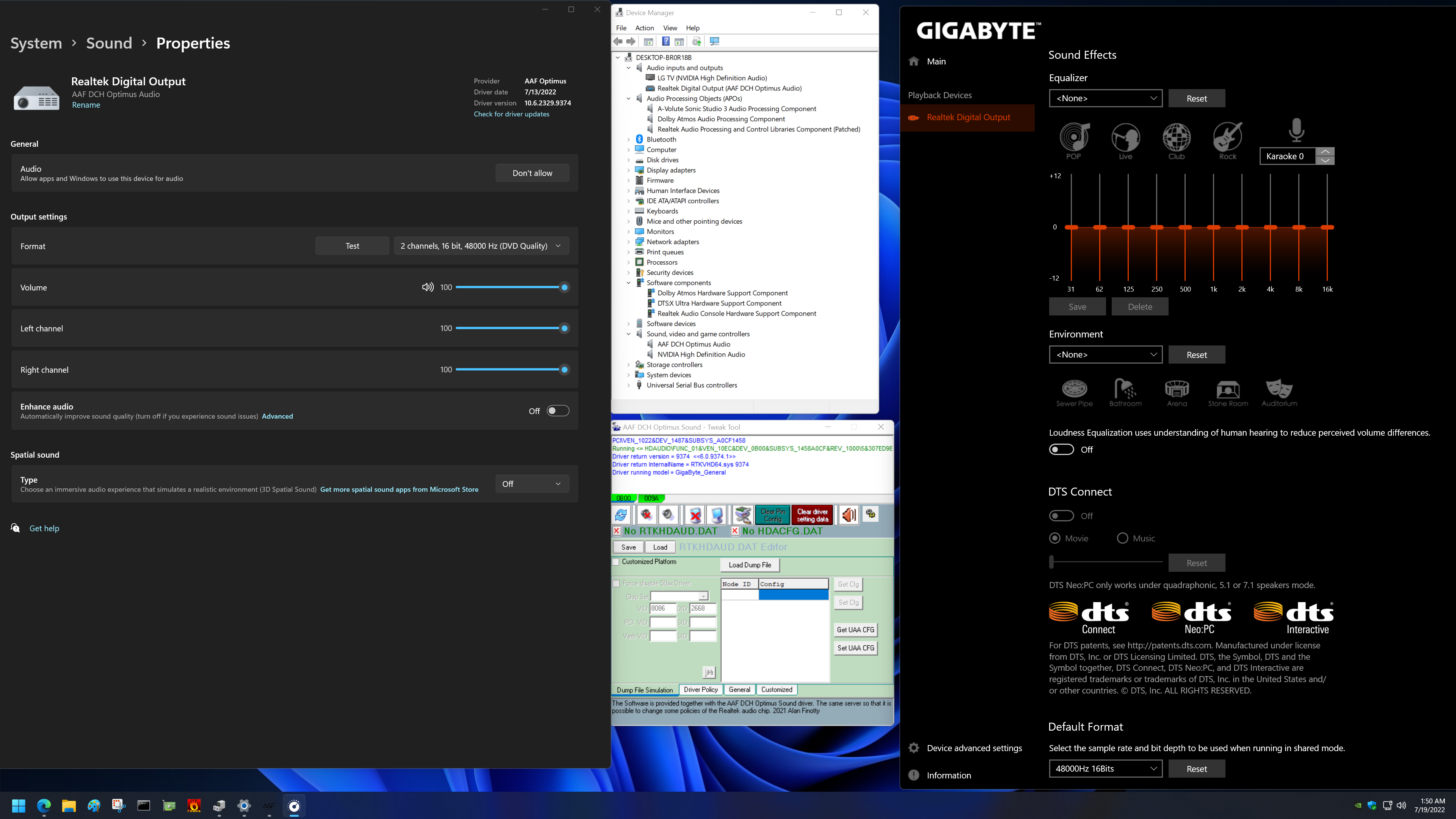Click Device Manager help toolbar icon

[x=666, y=41]
